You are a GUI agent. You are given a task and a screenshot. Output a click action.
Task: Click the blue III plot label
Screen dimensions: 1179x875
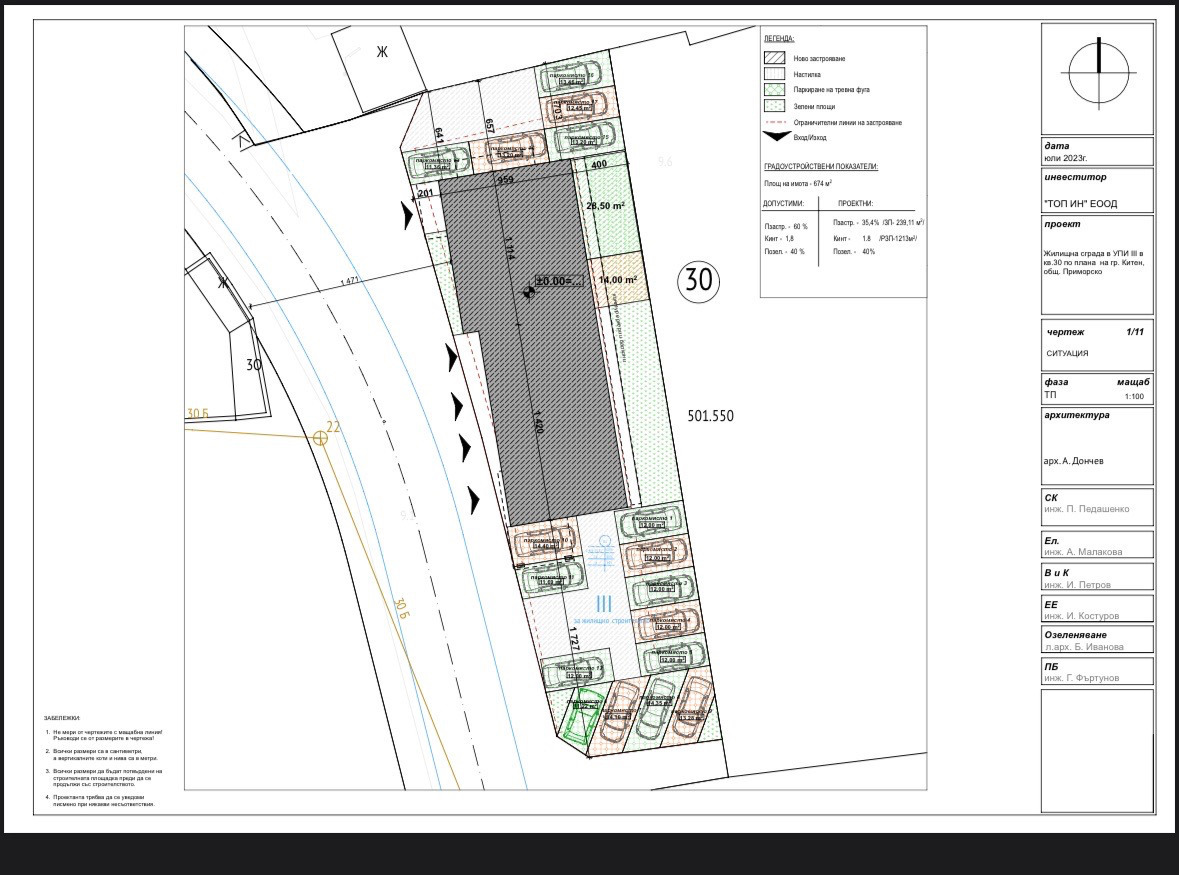pos(604,603)
